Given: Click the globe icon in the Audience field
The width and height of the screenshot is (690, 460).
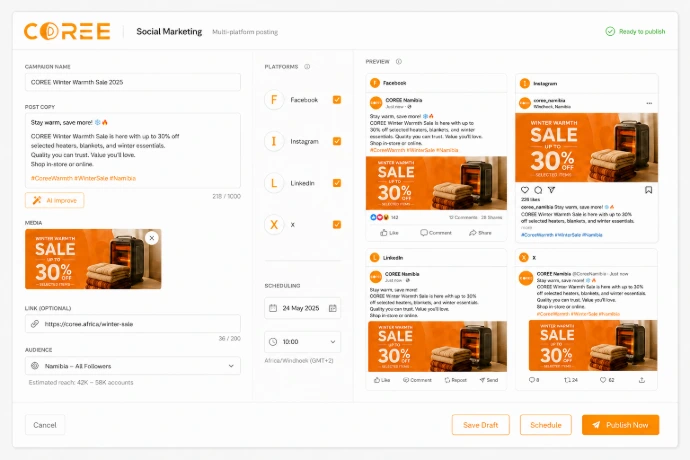Looking at the screenshot, I should pos(35,366).
